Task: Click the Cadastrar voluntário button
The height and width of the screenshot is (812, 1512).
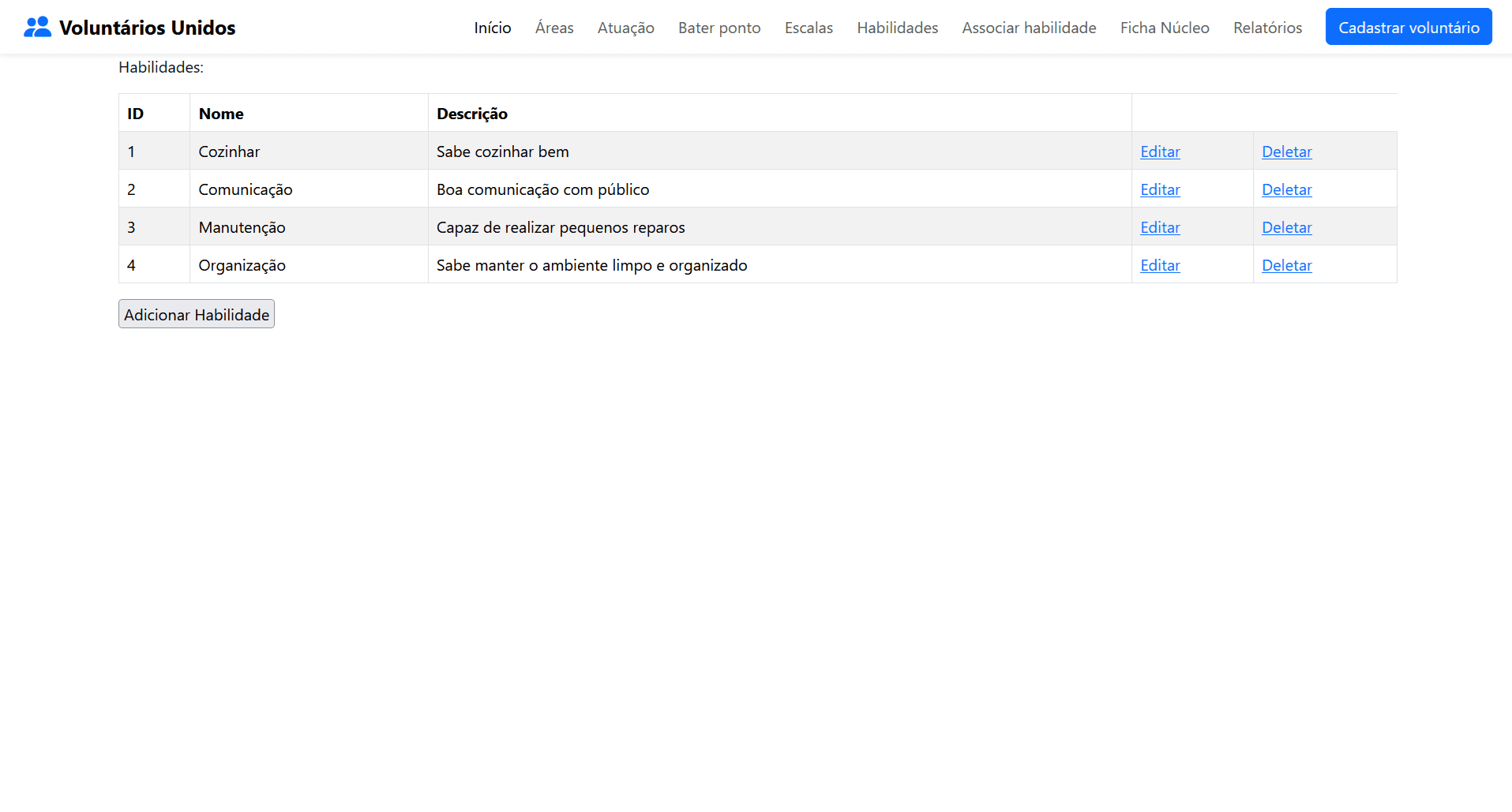Action: click(1409, 26)
